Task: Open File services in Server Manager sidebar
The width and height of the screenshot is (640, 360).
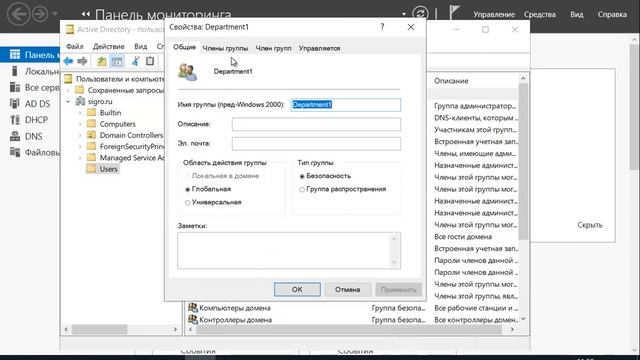Action: 35,152
